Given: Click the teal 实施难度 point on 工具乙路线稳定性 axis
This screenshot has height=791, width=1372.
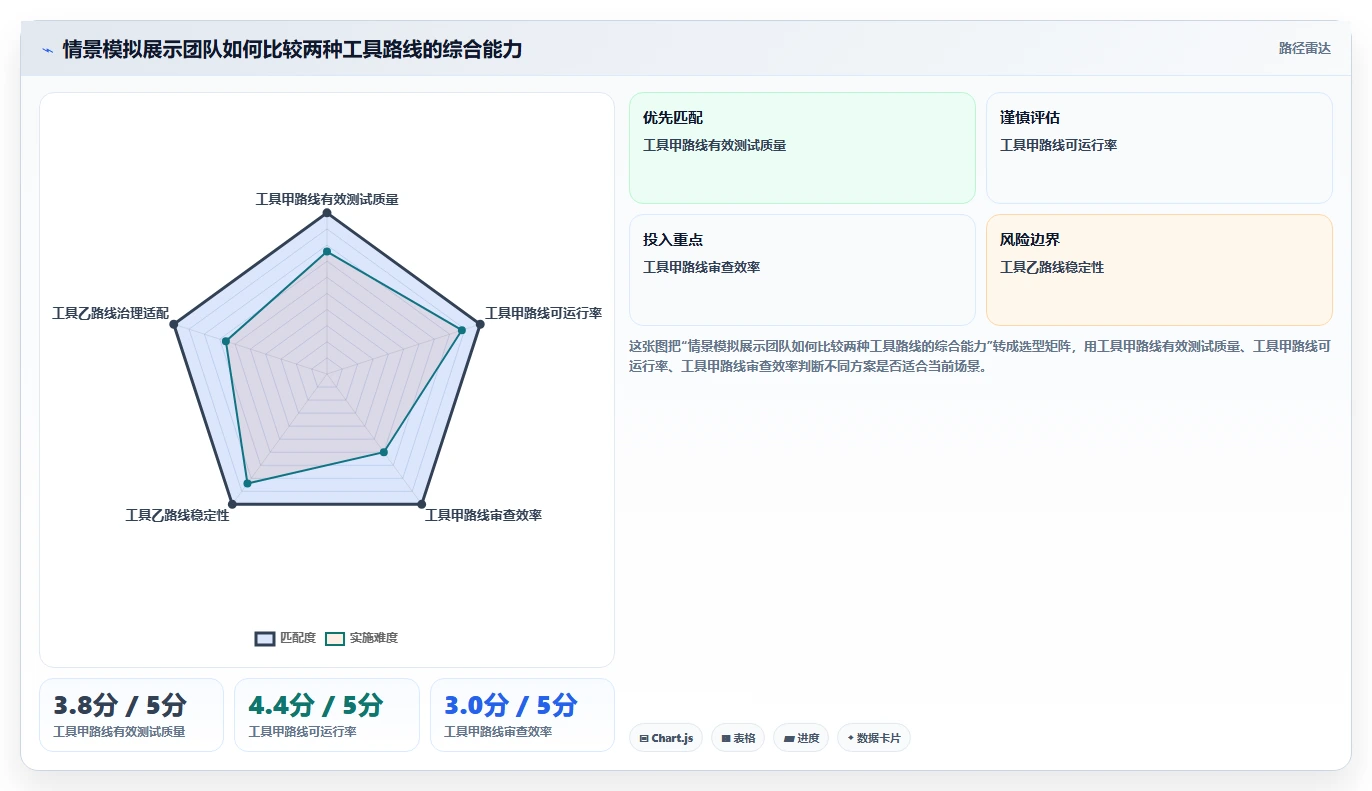Looking at the screenshot, I should (248, 483).
